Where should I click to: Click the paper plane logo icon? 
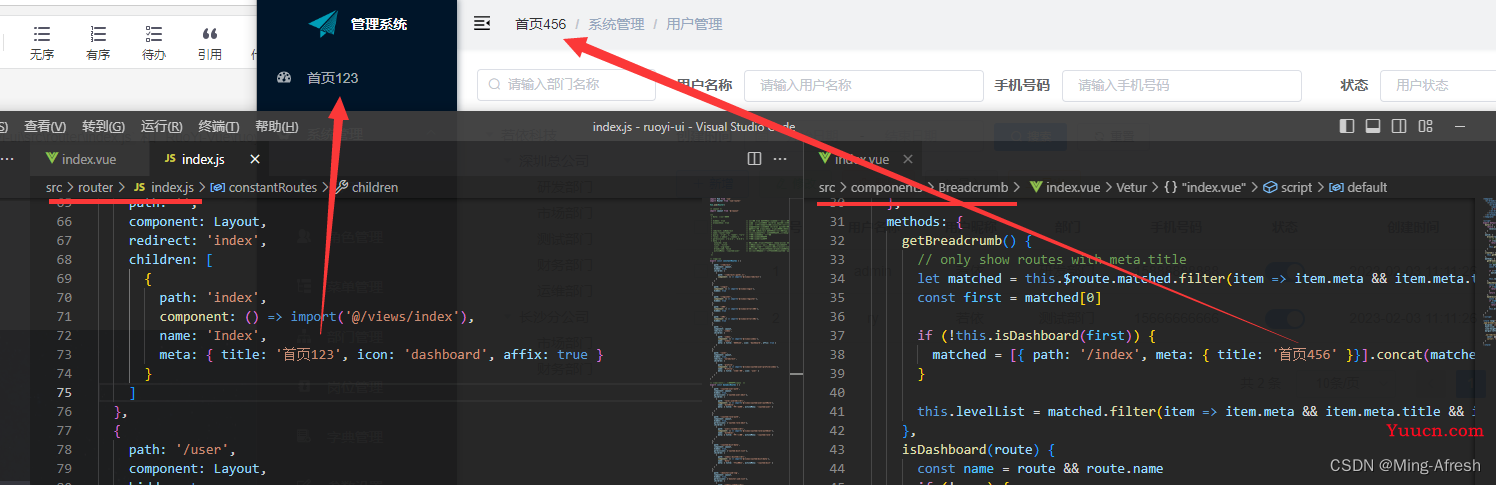point(323,24)
